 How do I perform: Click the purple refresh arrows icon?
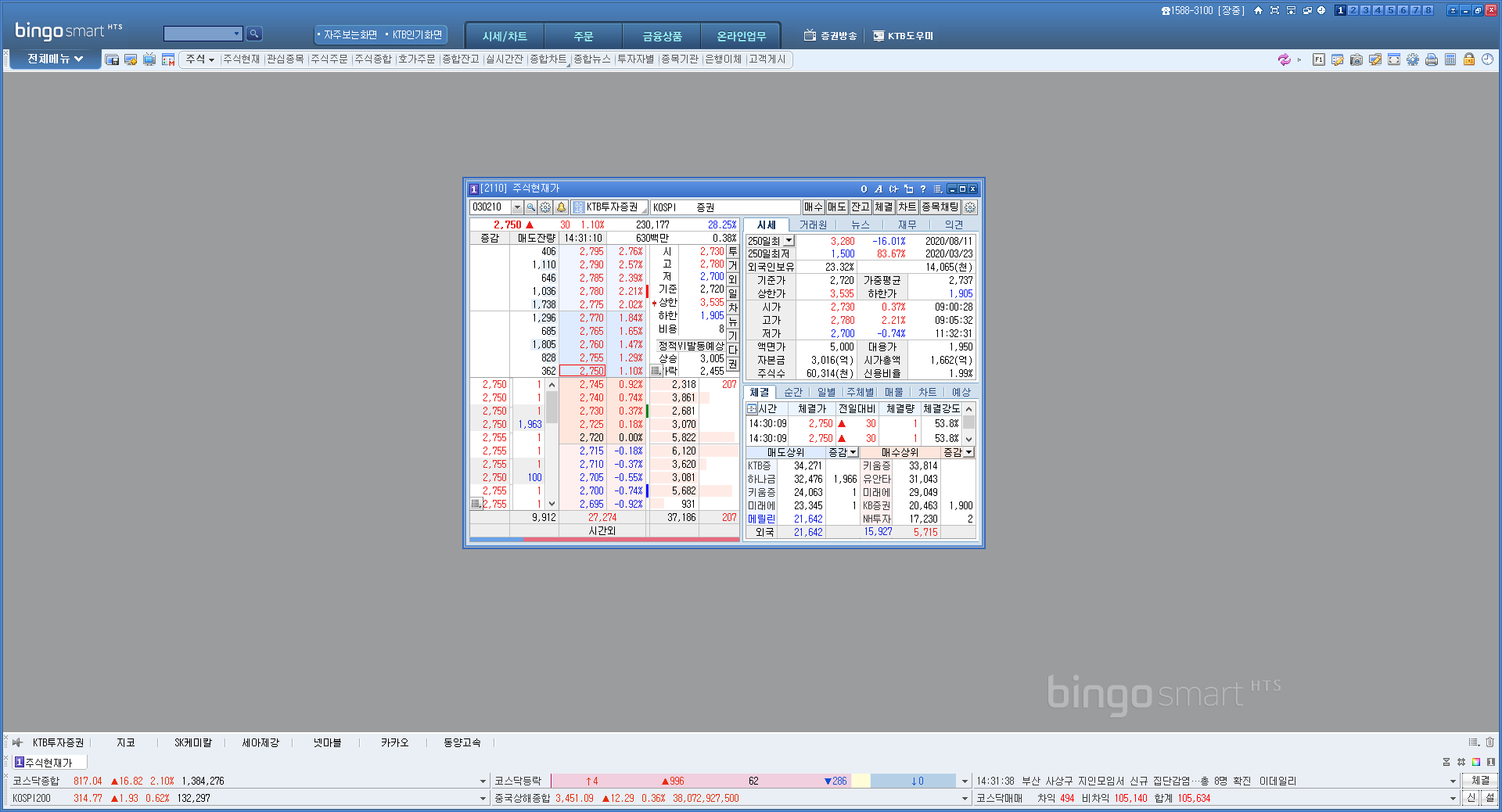pos(1284,59)
